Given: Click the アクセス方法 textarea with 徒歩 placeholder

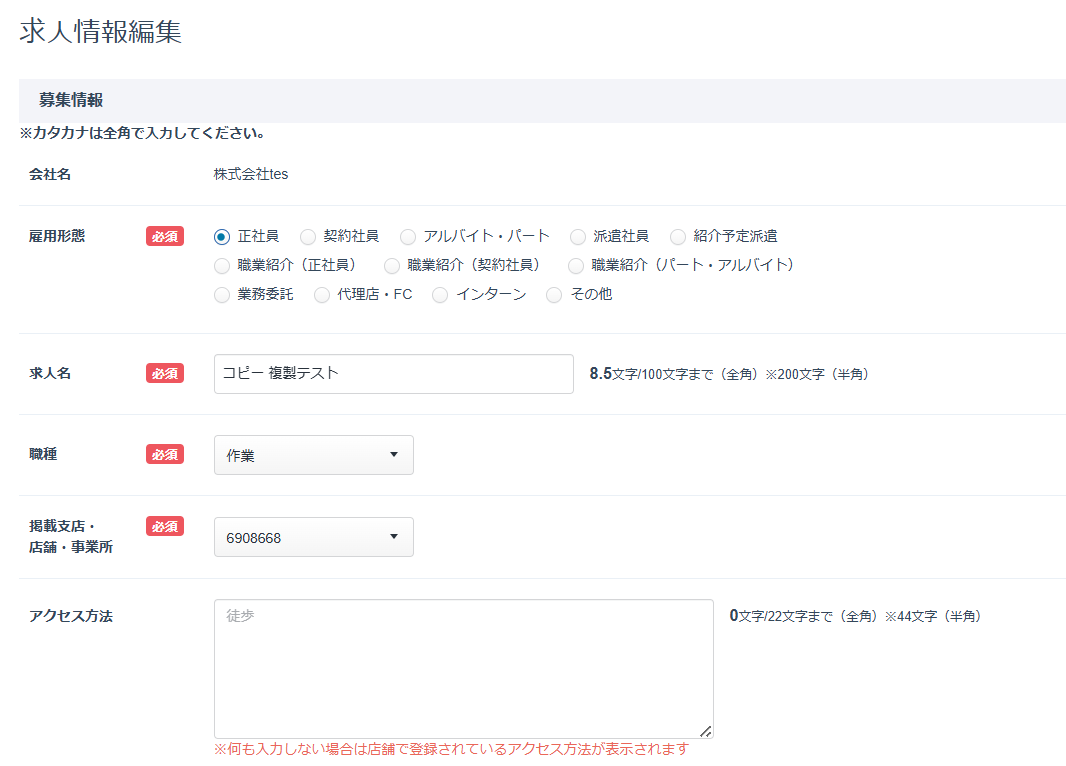Looking at the screenshot, I should coord(462,667).
